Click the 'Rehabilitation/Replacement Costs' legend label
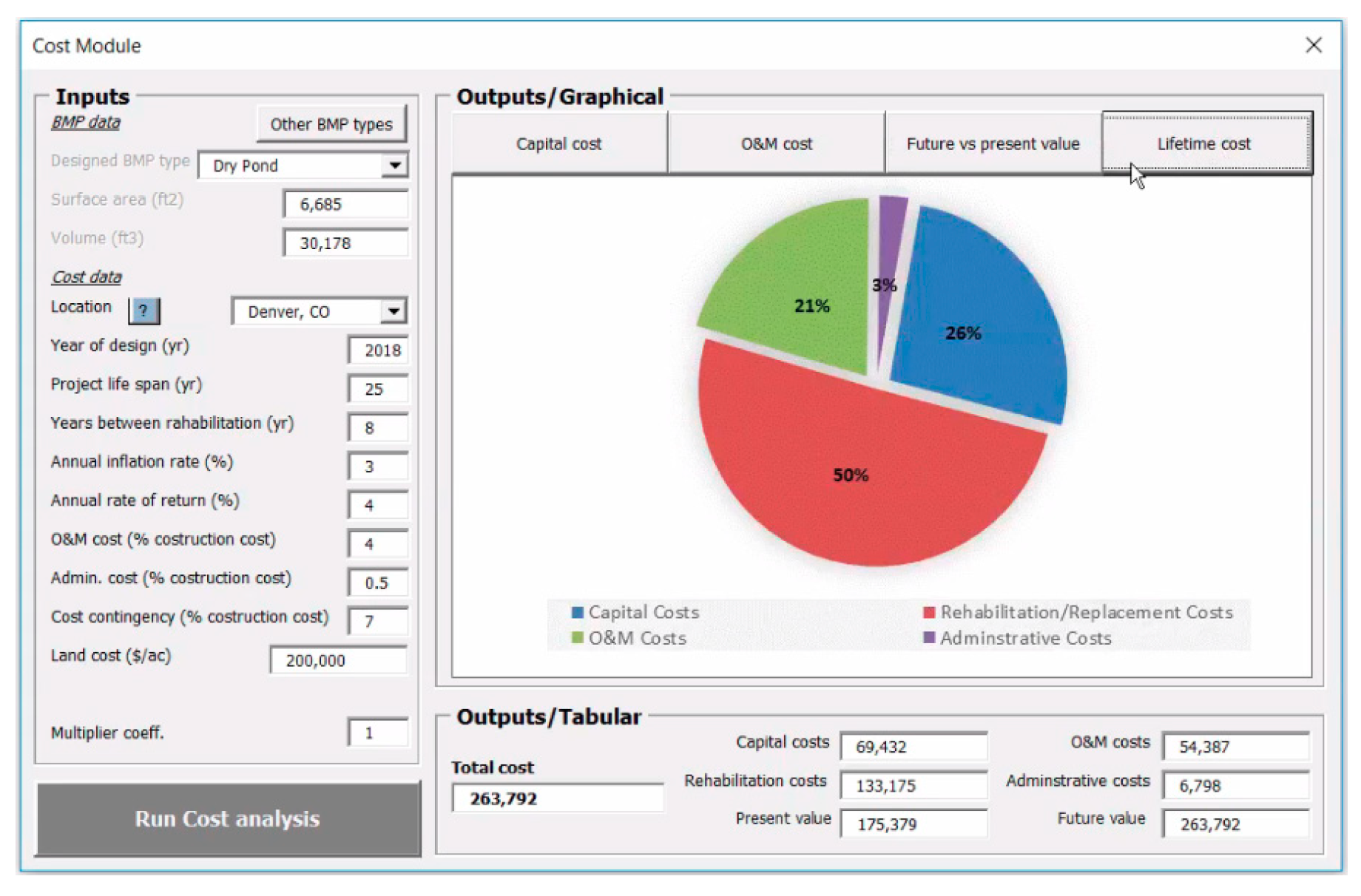 [x=1087, y=612]
